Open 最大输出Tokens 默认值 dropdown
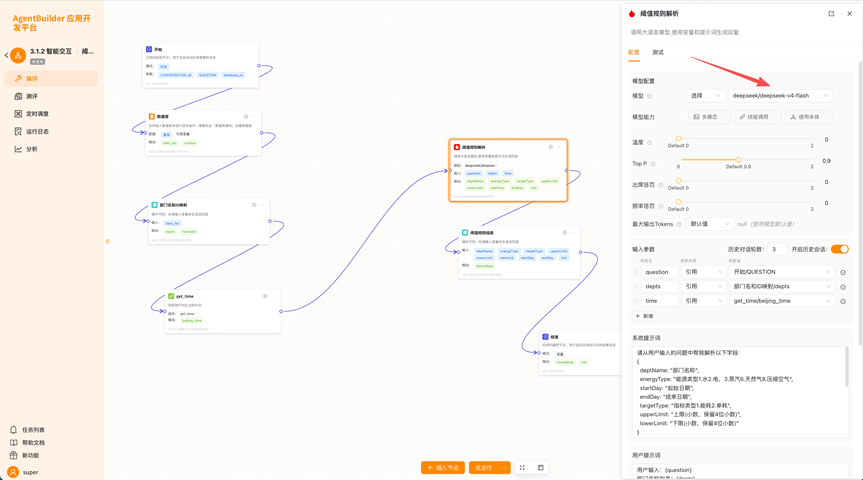 [710, 224]
